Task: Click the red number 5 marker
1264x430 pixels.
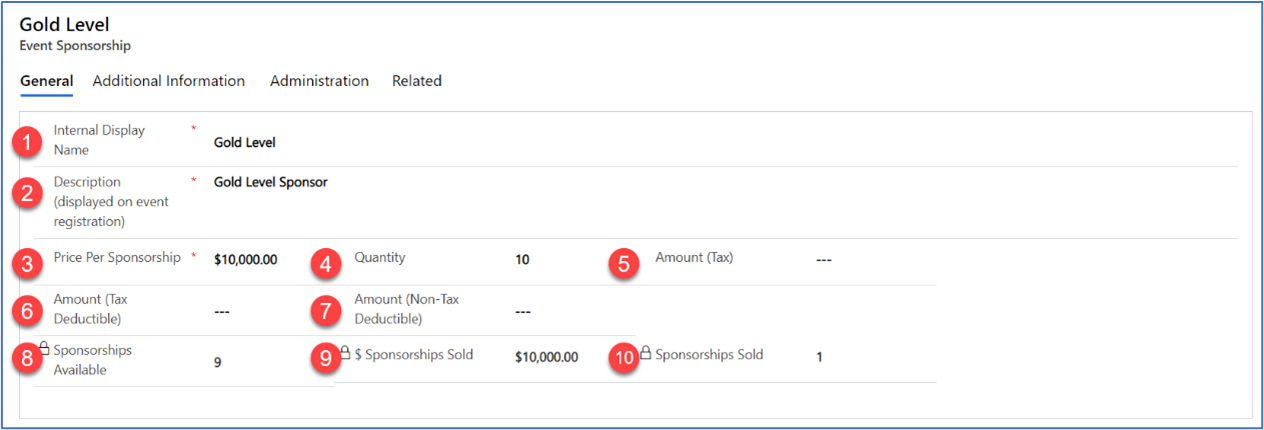Action: [x=624, y=264]
